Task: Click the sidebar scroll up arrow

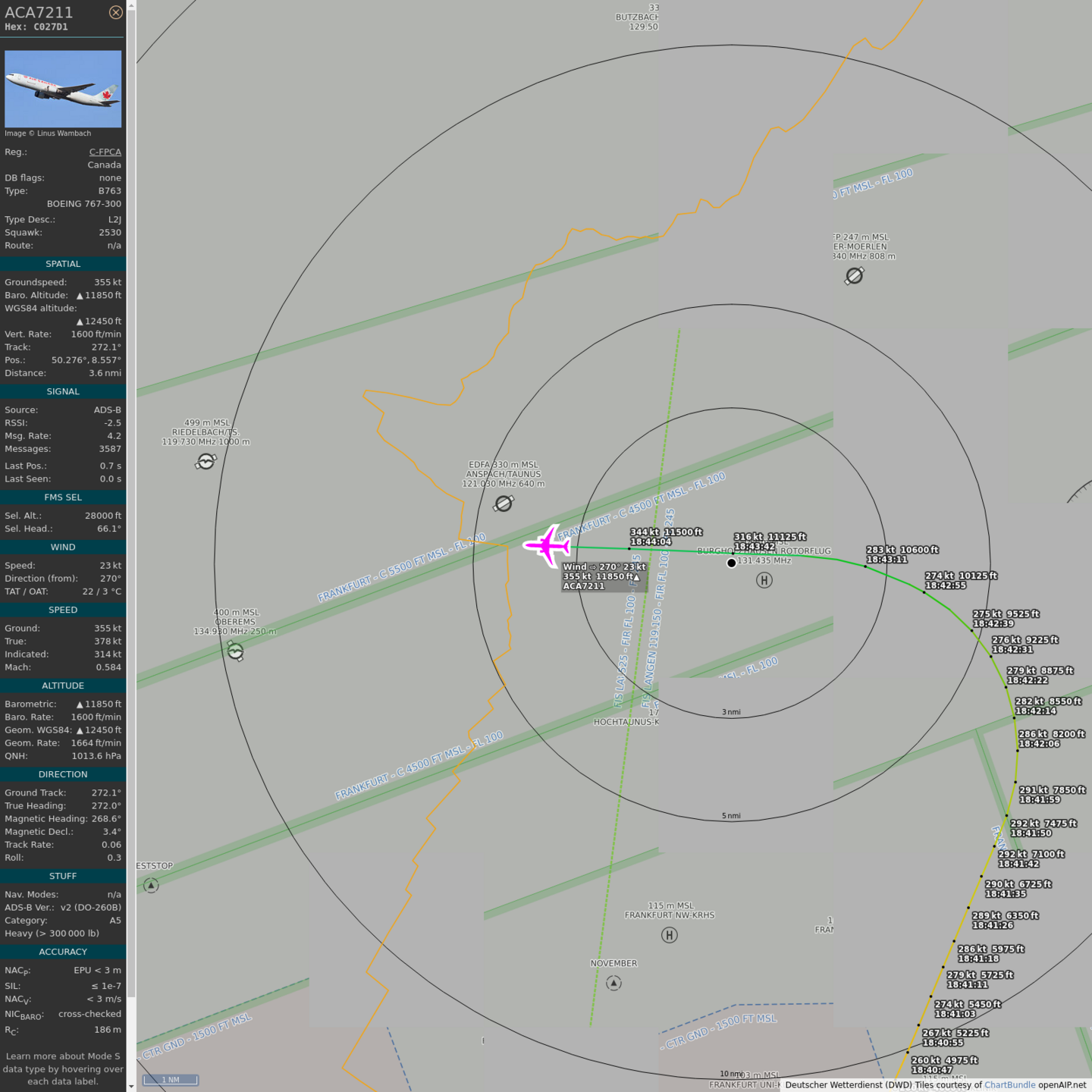Action: [131, 5]
